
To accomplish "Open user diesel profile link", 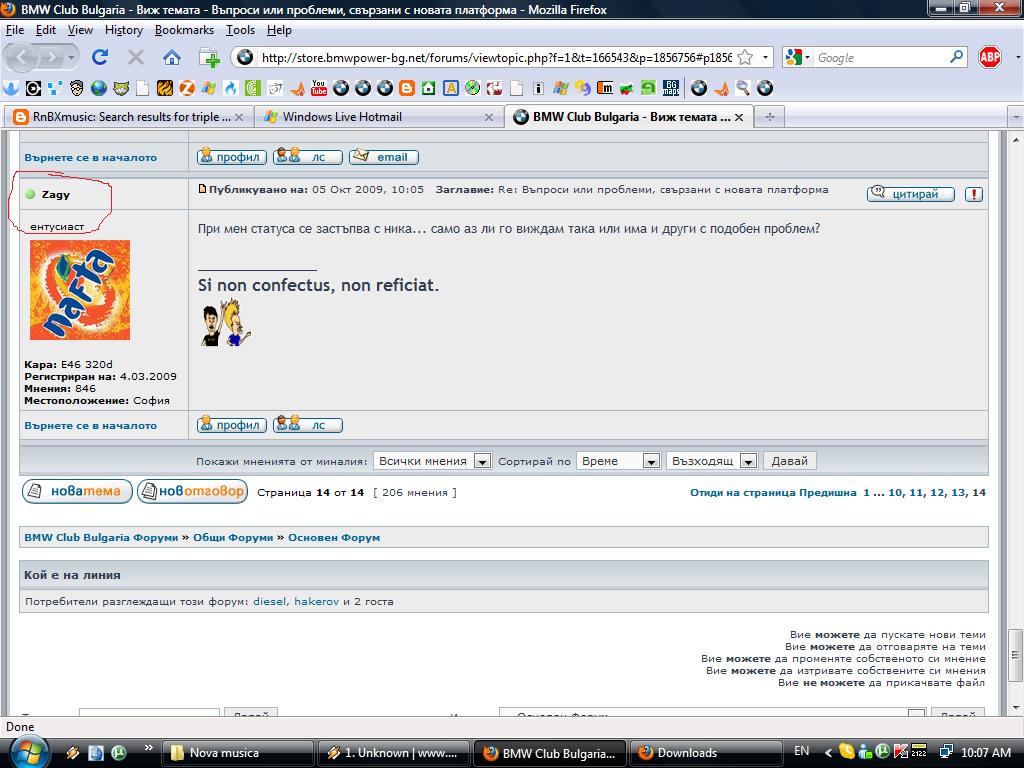I will [x=270, y=601].
